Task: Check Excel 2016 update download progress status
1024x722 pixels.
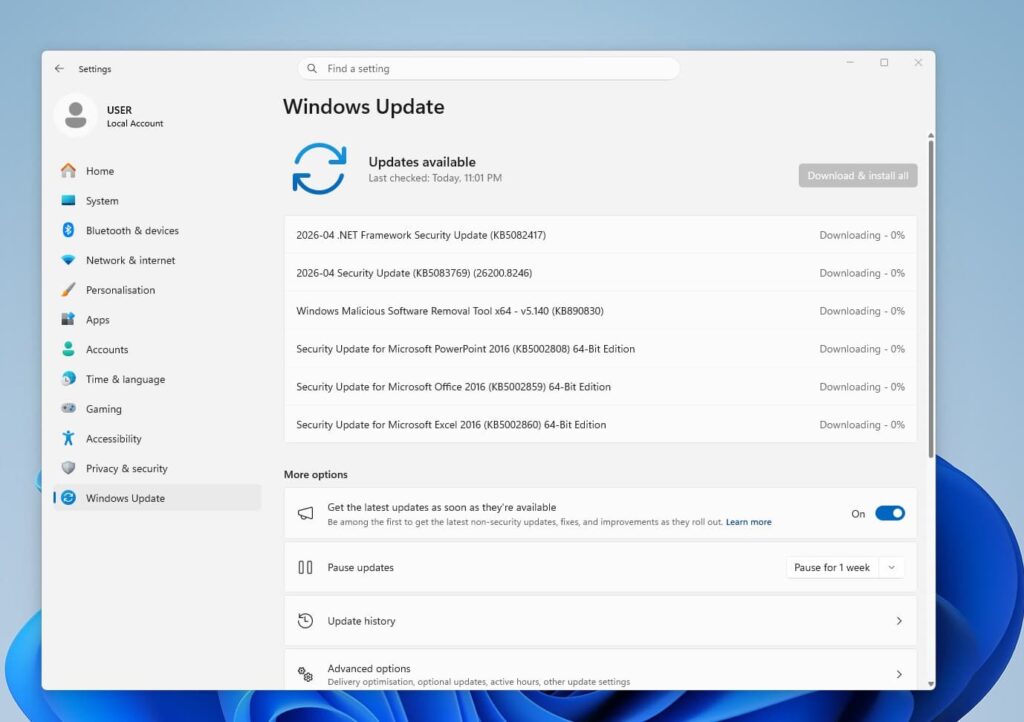Action: click(x=861, y=424)
